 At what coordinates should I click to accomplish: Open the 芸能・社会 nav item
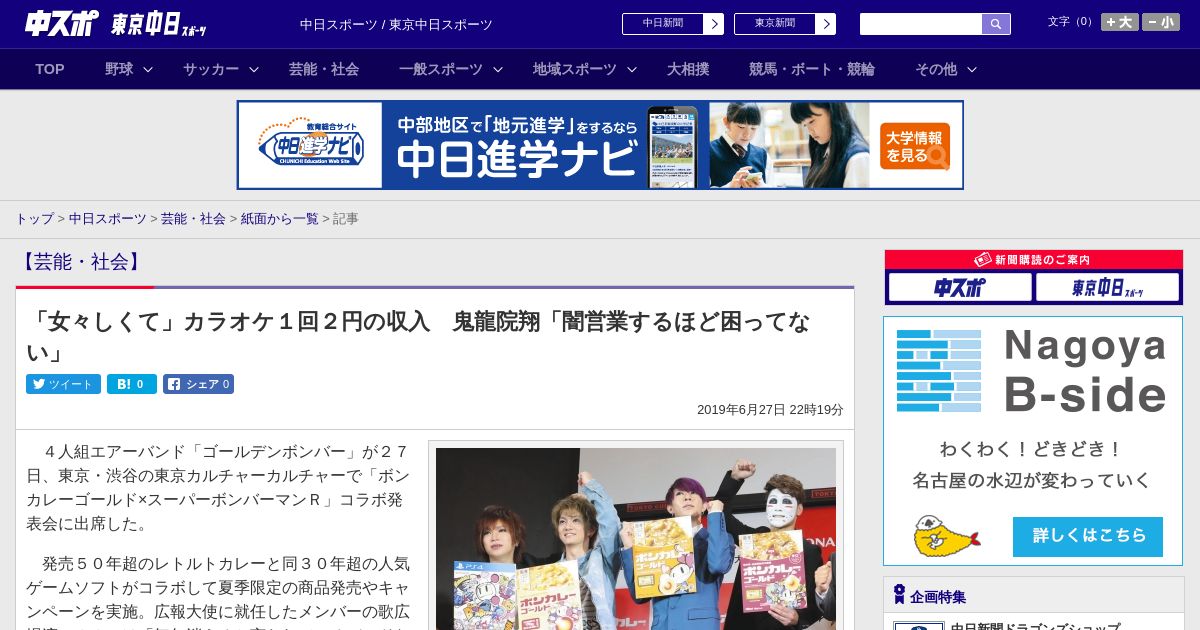click(x=324, y=69)
